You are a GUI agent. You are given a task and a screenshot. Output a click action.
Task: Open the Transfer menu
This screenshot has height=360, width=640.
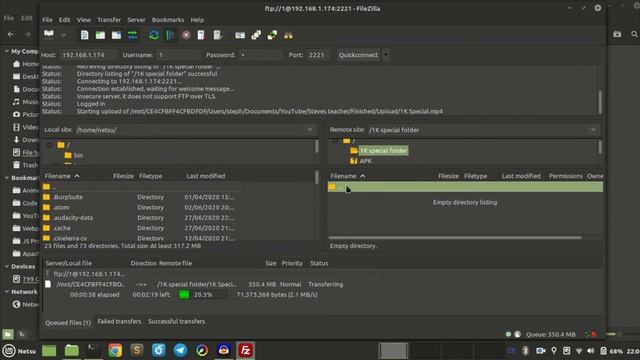pyautogui.click(x=109, y=20)
